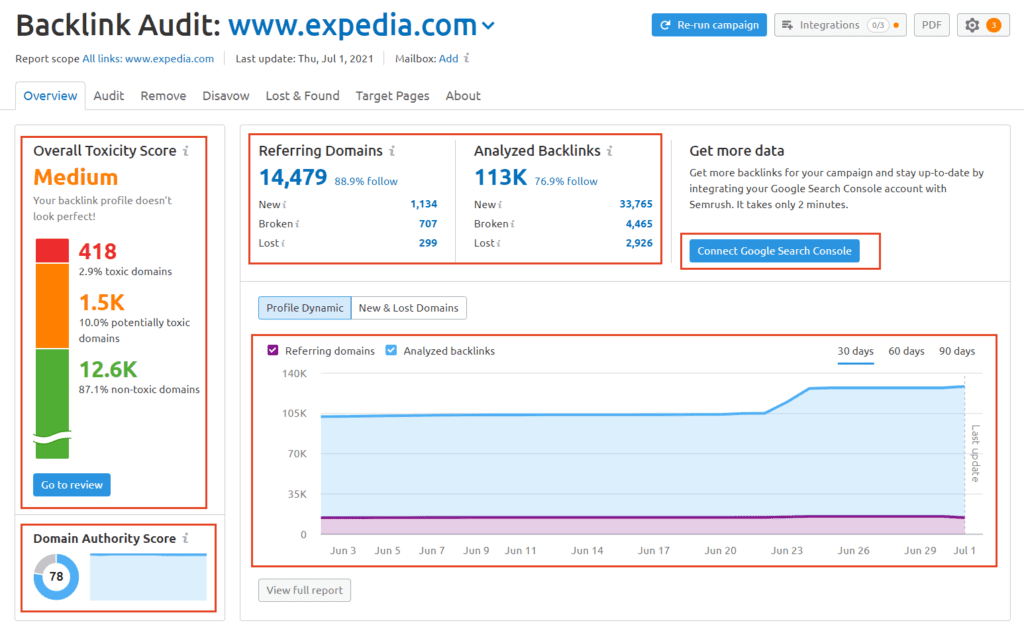Click info icon next to Broken referring domains
Image resolution: width=1024 pixels, height=631 pixels.
(x=297, y=223)
